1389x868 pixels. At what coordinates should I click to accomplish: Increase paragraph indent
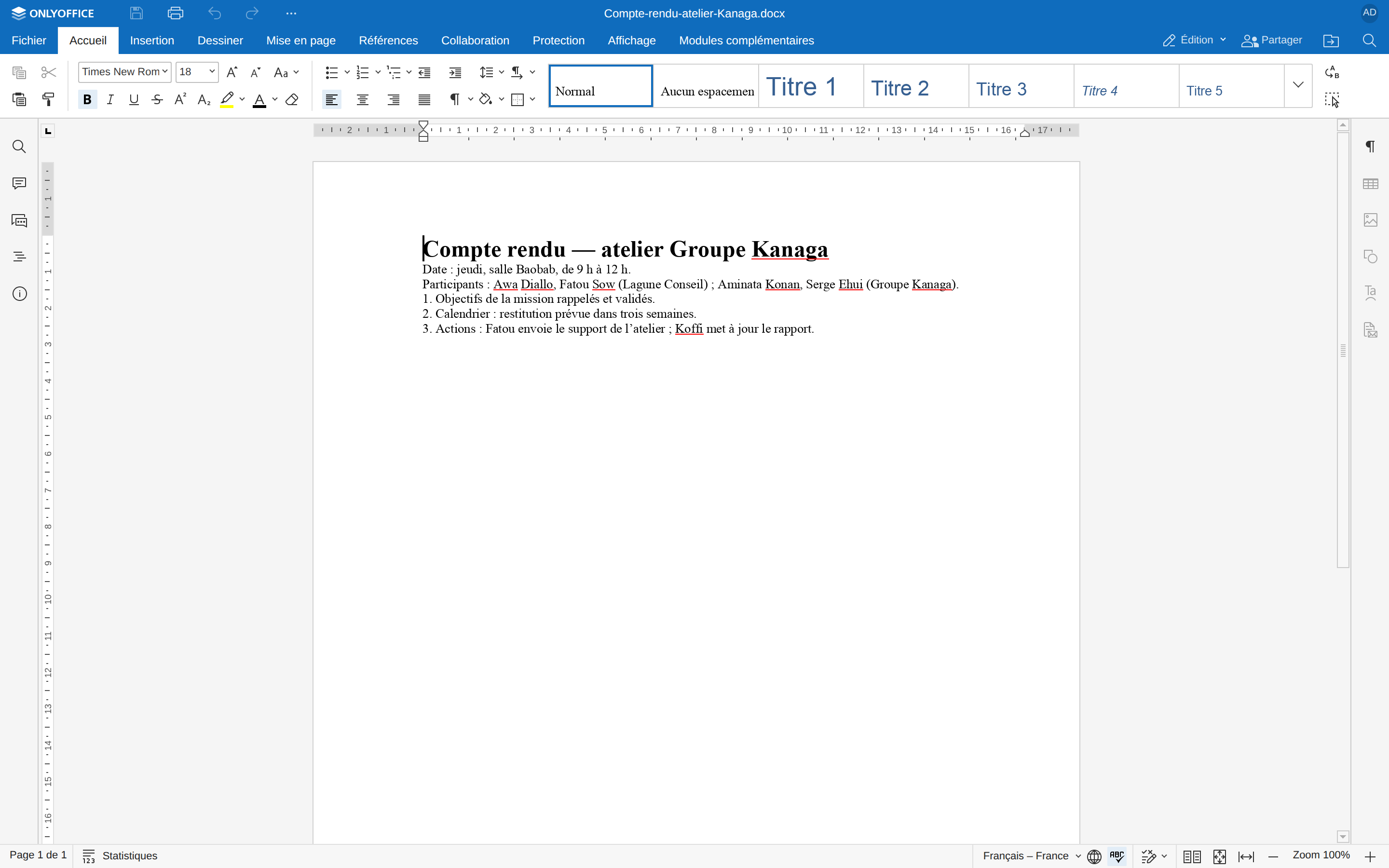[x=455, y=72]
